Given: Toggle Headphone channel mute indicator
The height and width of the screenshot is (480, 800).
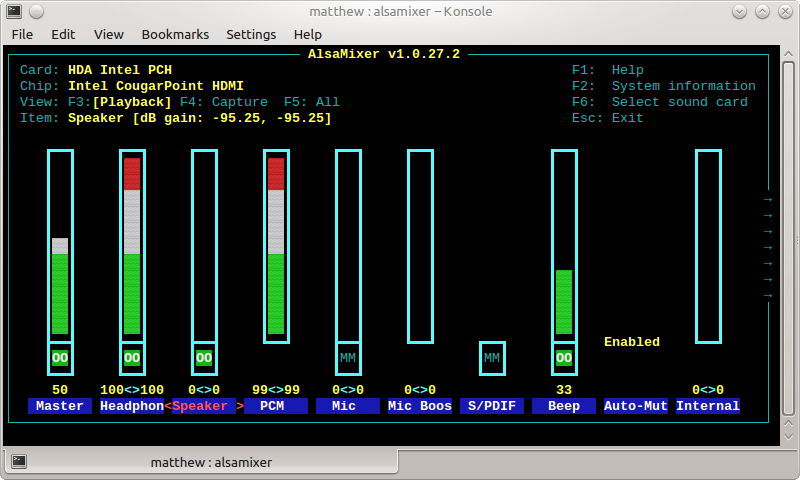Looking at the screenshot, I should click(x=132, y=358).
